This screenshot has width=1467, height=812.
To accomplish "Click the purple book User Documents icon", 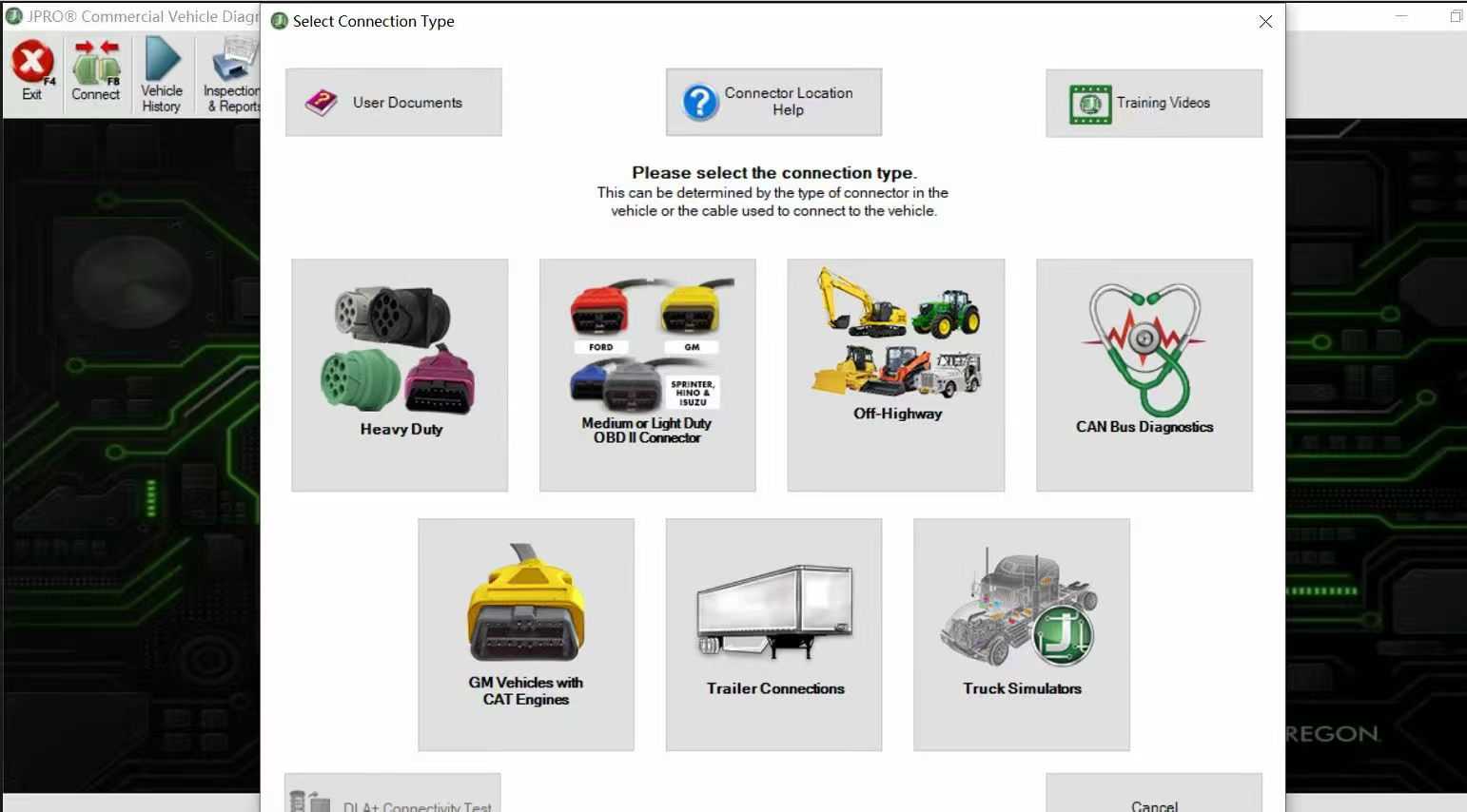I will pyautogui.click(x=322, y=103).
